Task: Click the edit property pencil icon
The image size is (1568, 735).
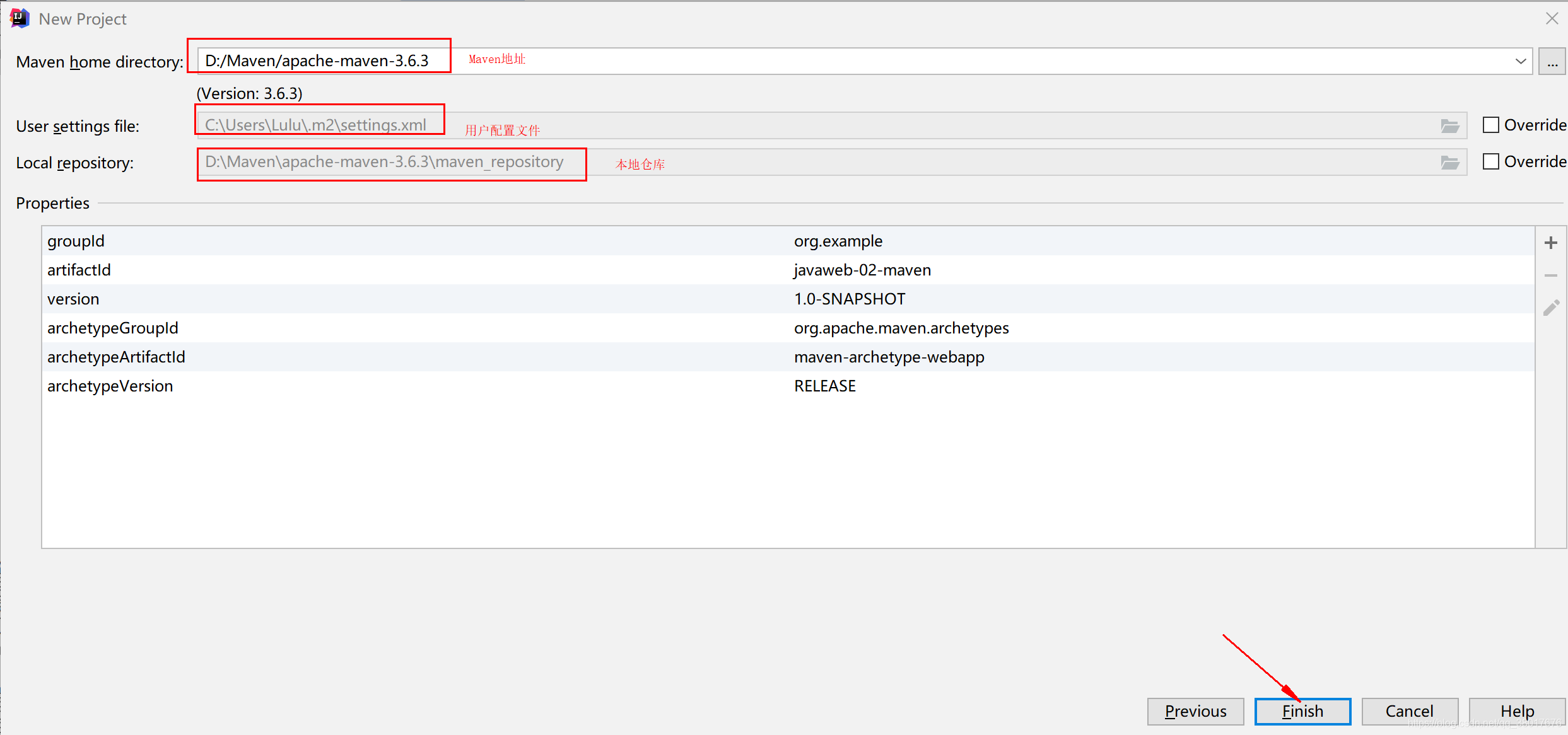Action: [x=1551, y=308]
